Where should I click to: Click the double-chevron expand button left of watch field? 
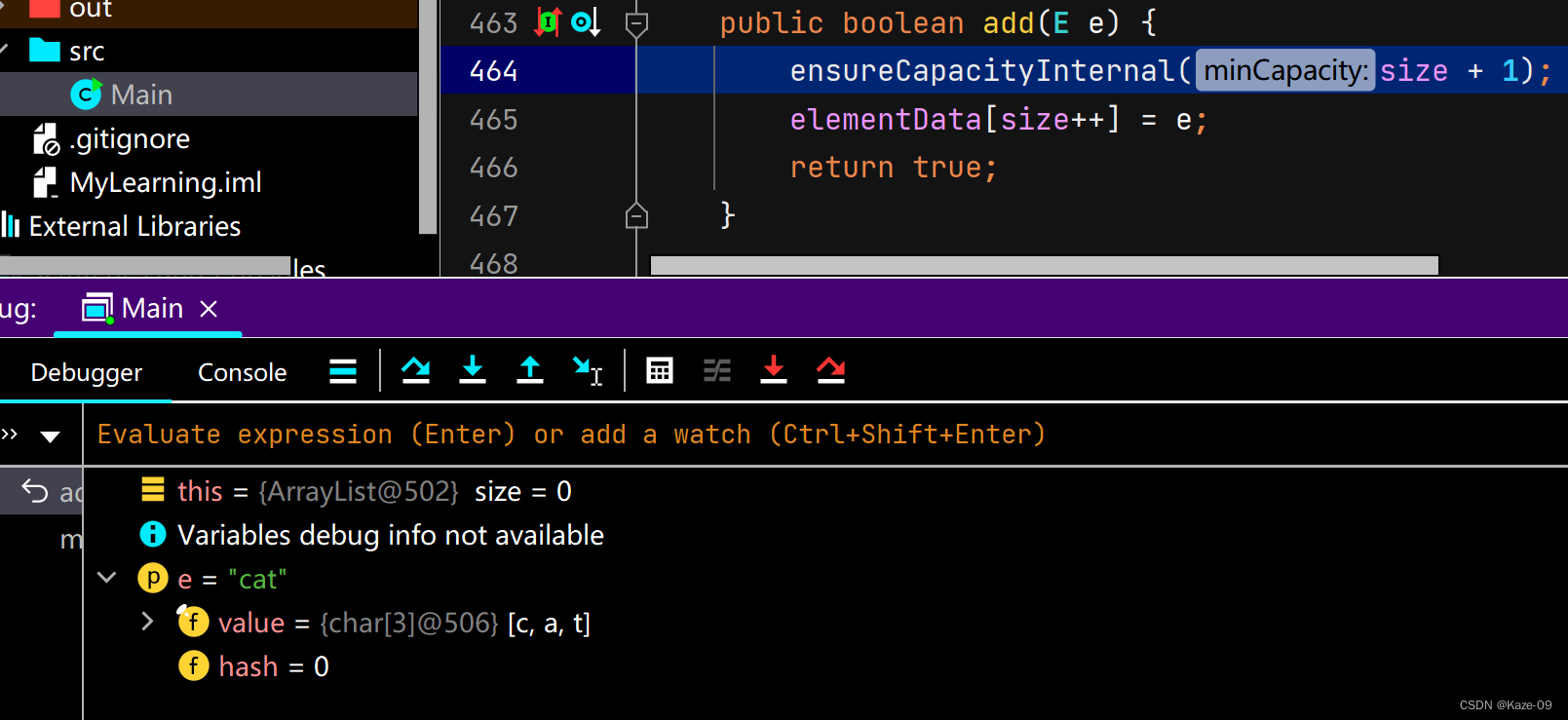coord(10,435)
